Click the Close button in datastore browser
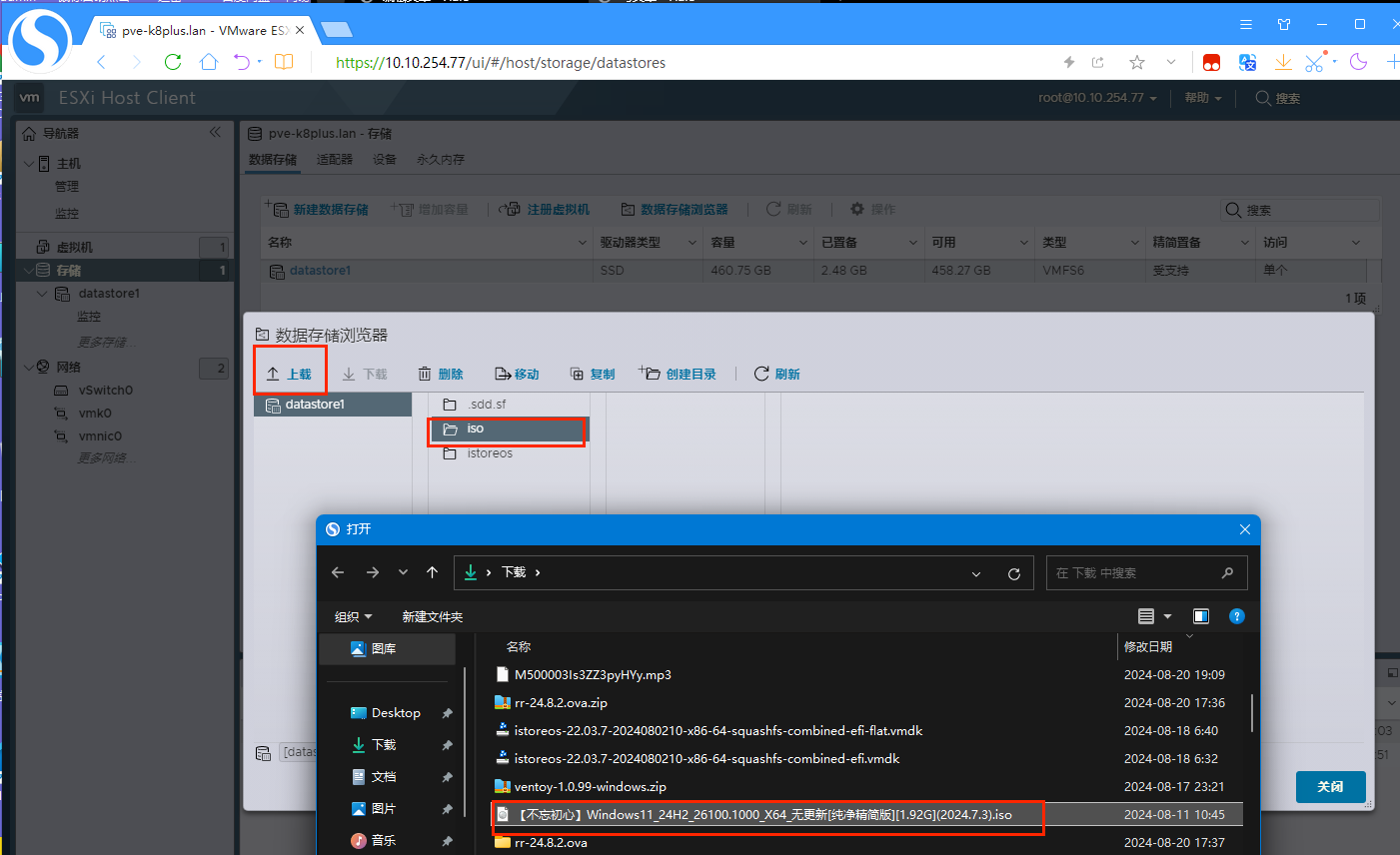The width and height of the screenshot is (1400, 855). pos(1330,787)
